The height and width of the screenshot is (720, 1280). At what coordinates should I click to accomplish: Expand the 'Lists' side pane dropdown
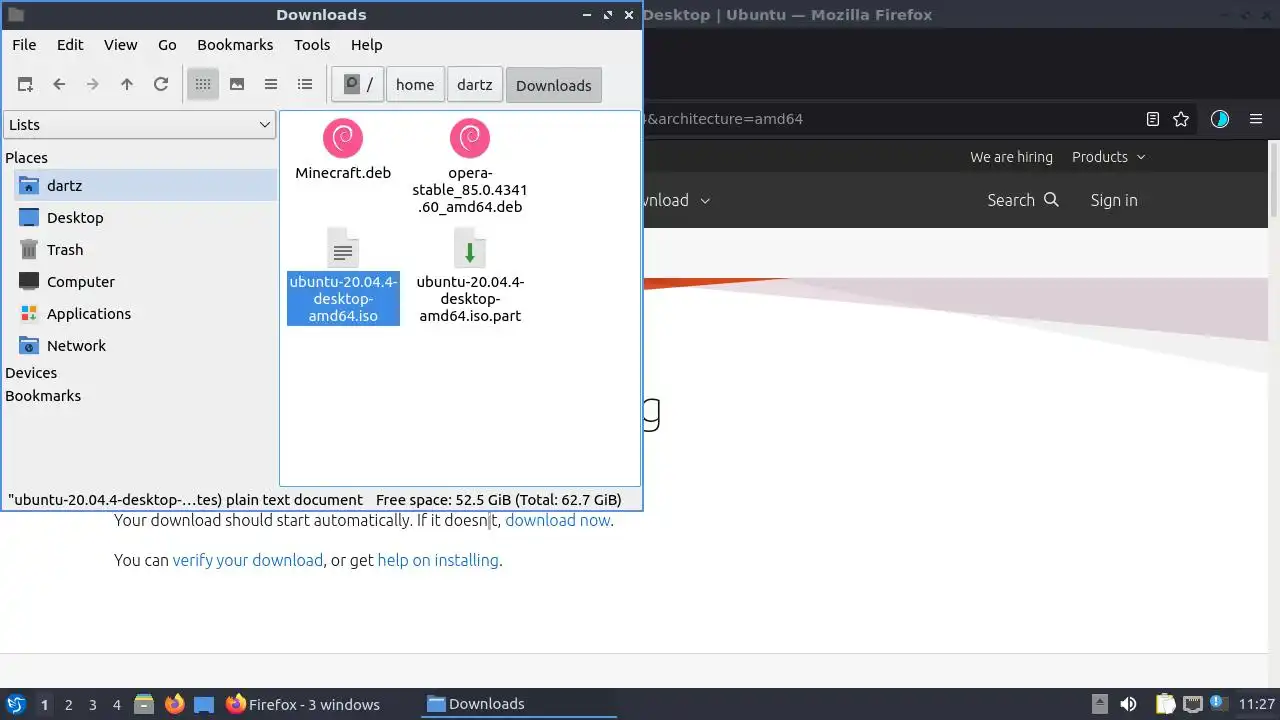(x=140, y=125)
